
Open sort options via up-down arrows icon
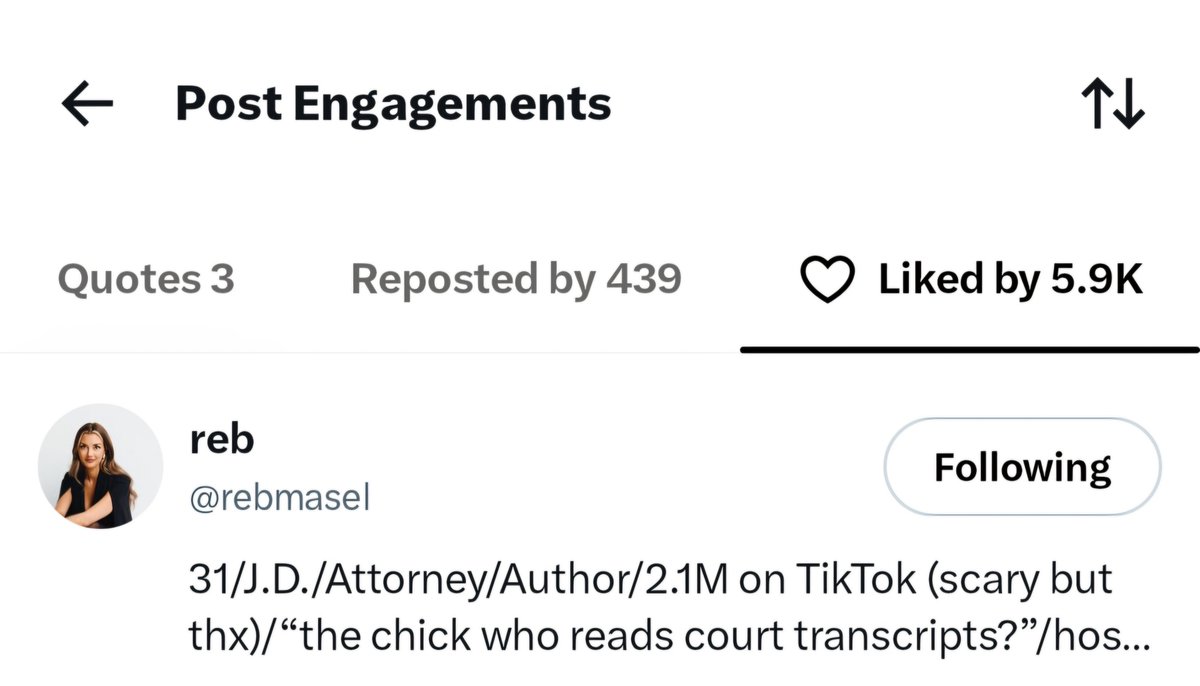coord(1113,104)
